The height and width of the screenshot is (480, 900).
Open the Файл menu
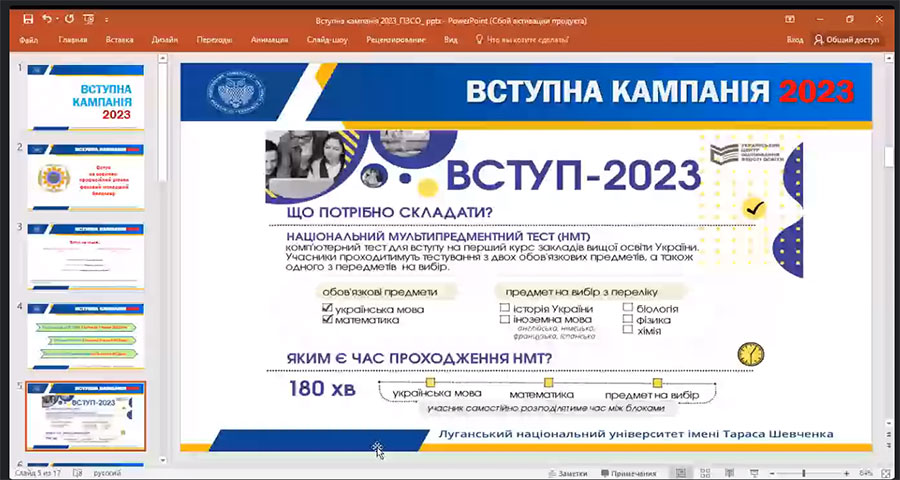(29, 40)
